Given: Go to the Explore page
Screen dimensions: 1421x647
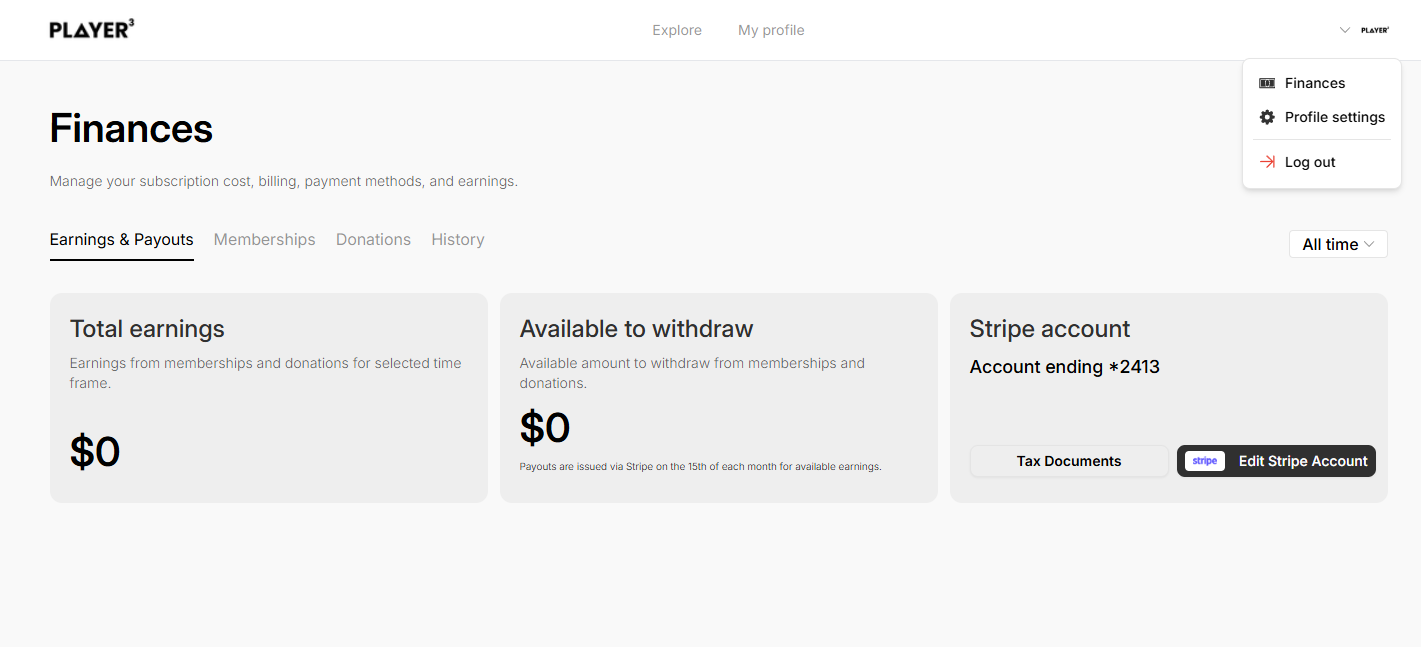Looking at the screenshot, I should (x=677, y=30).
